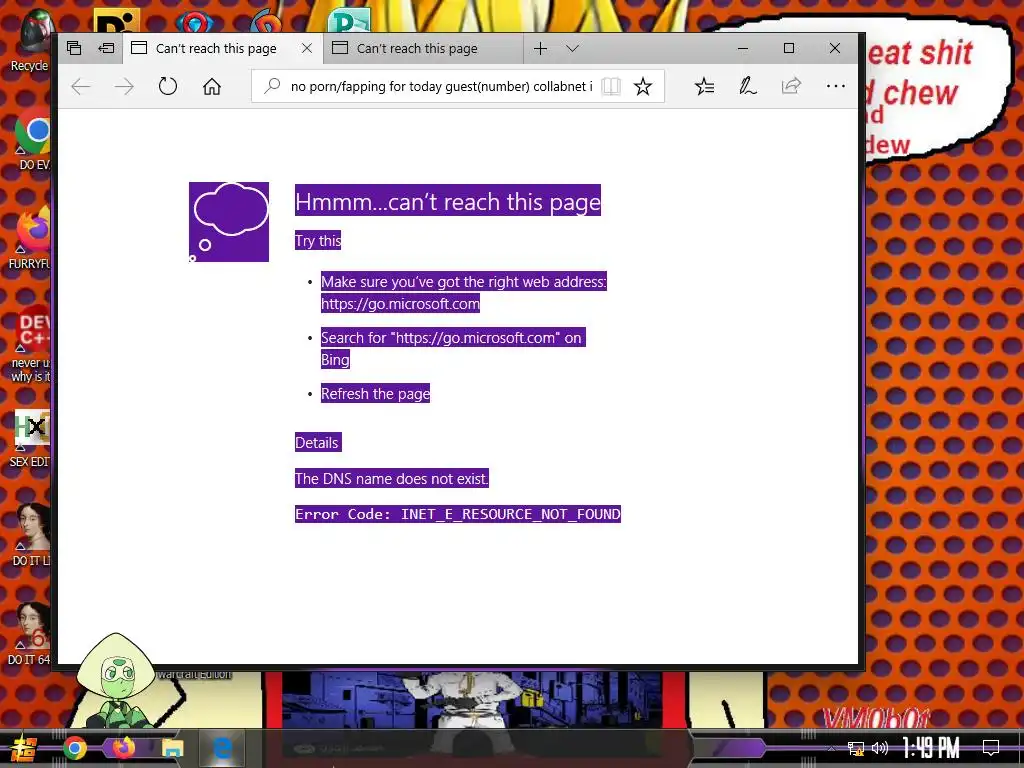1024x768 pixels.
Task: Maximize the Edge browser window
Action: [x=789, y=48]
